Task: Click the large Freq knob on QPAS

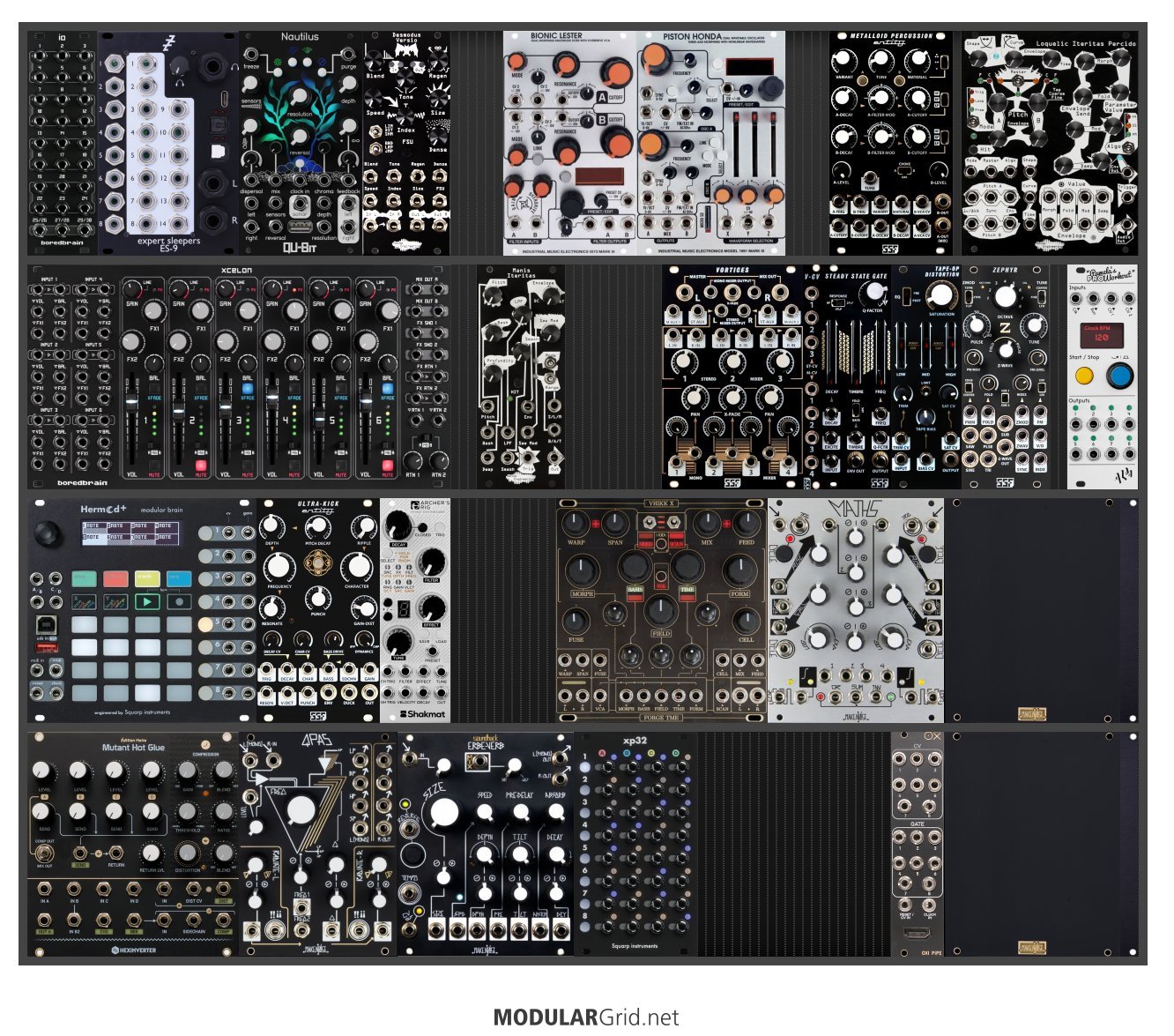Action: pyautogui.click(x=301, y=810)
